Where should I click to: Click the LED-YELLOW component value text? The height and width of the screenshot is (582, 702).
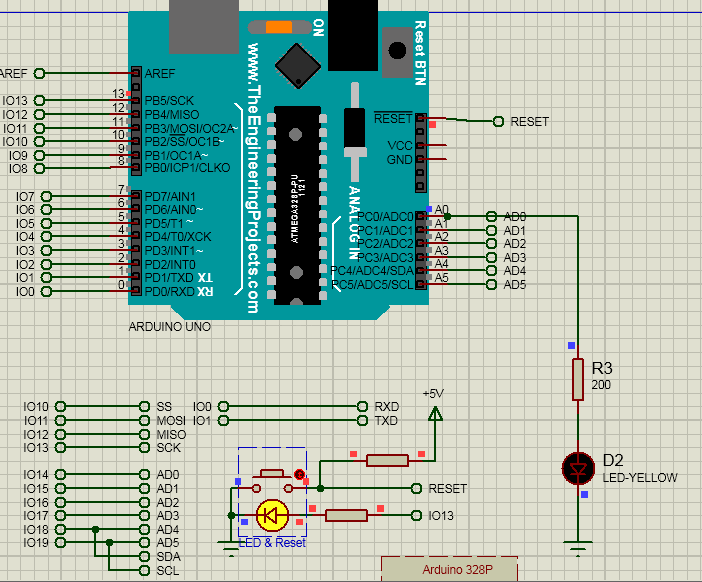(640, 478)
